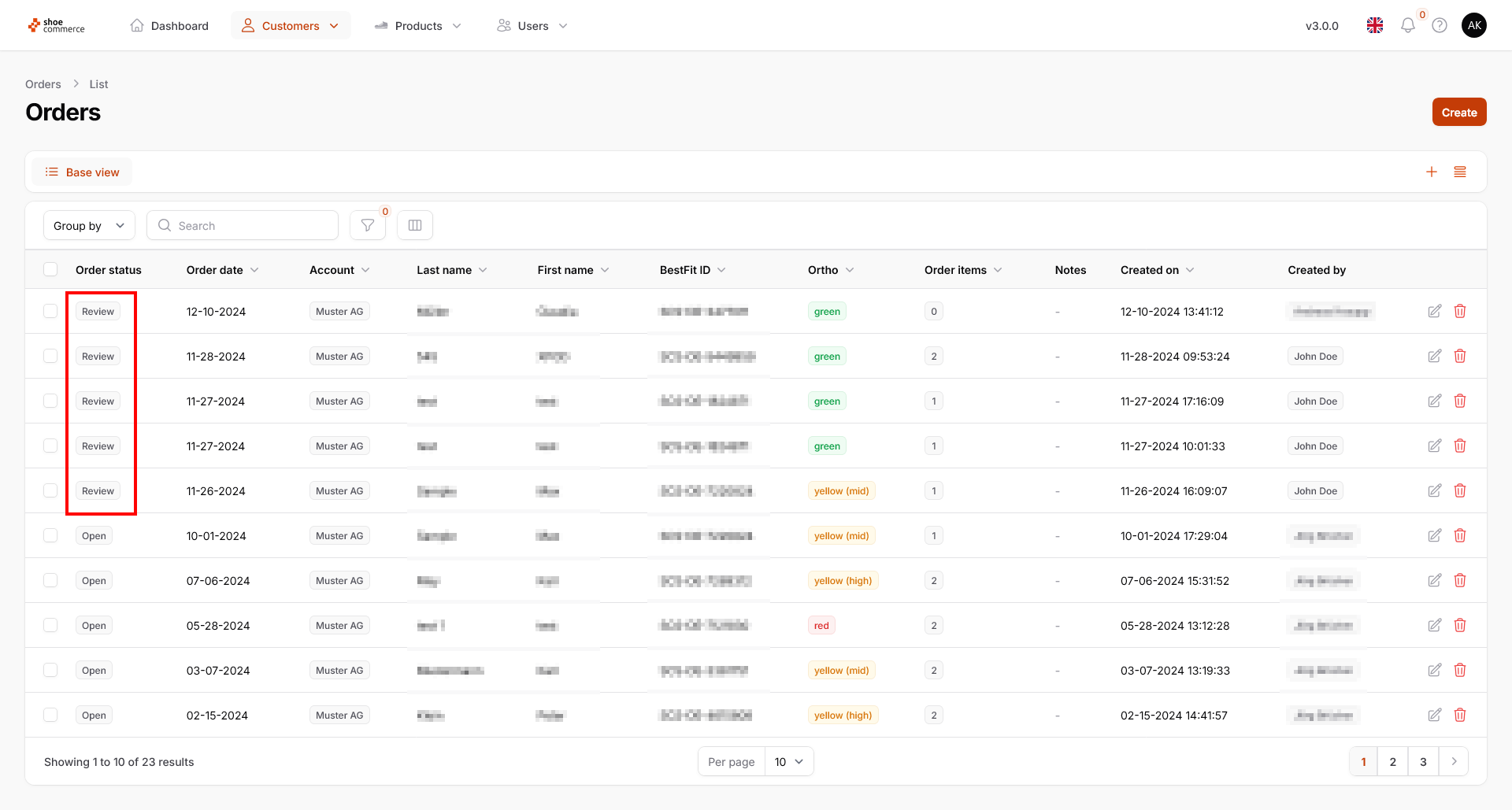Toggle the column visibility icon
Viewport: 1512px width, 810px height.
point(415,226)
